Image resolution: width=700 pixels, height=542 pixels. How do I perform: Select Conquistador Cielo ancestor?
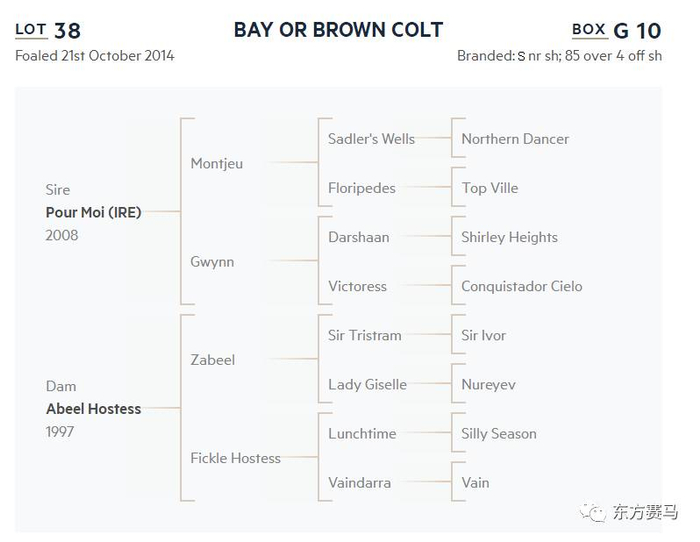point(521,286)
